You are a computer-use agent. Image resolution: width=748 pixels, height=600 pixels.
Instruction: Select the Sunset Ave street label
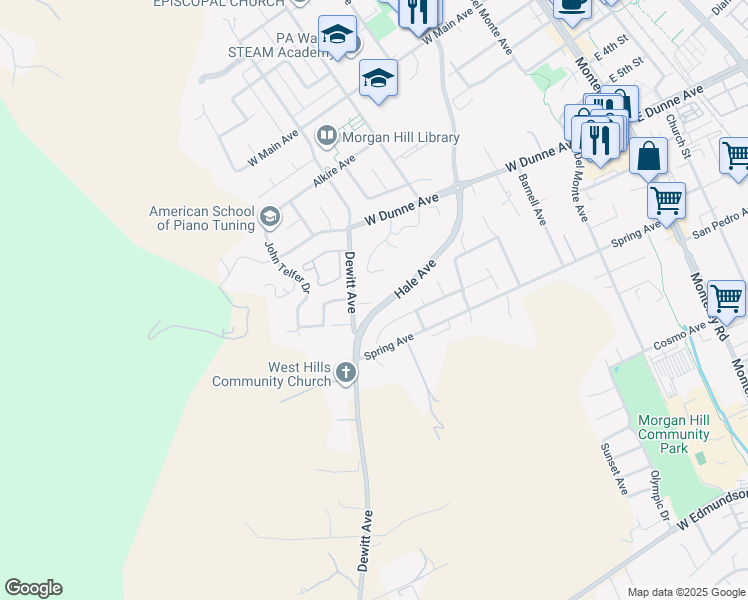point(614,469)
